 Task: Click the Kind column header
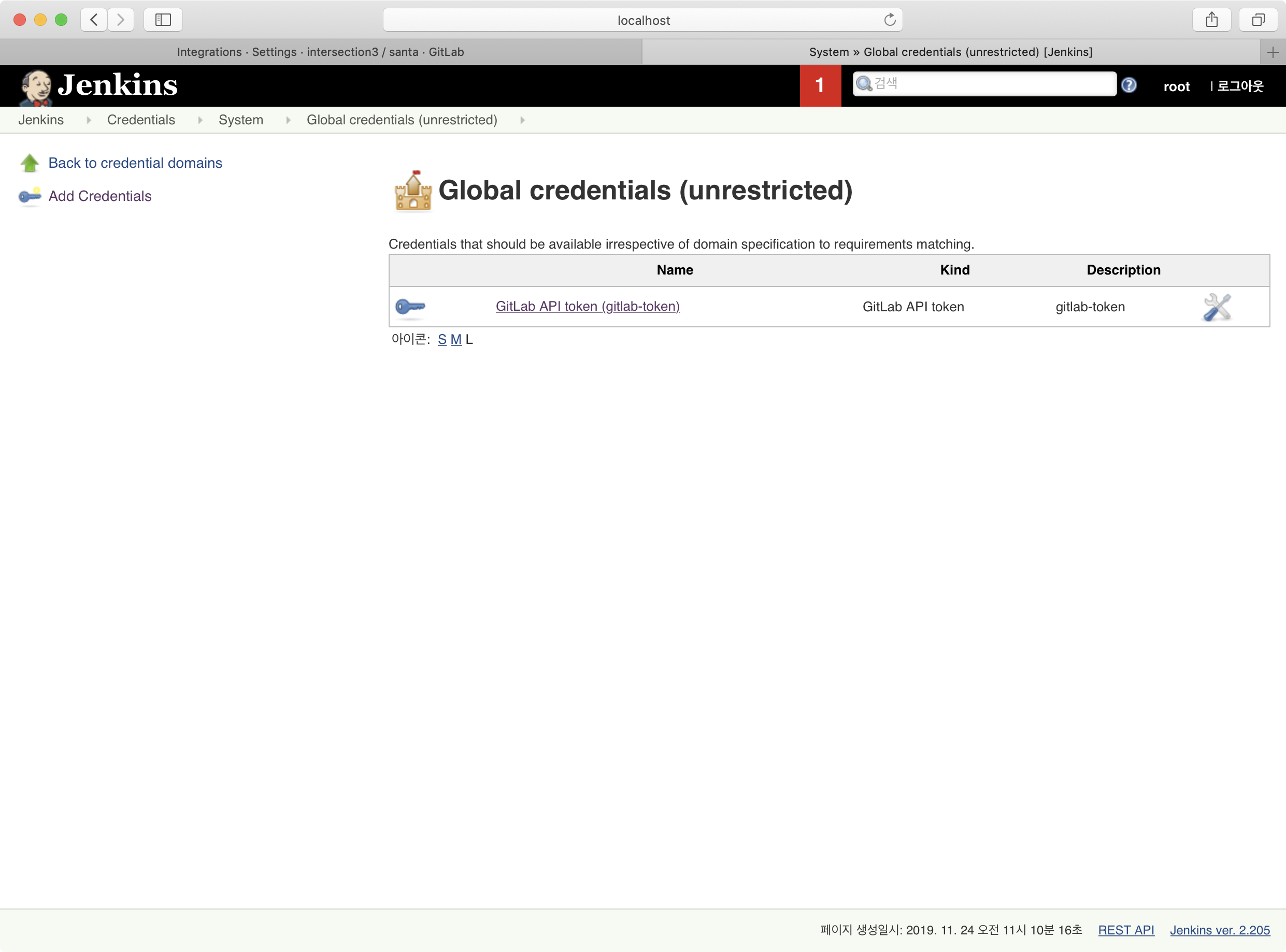(954, 270)
